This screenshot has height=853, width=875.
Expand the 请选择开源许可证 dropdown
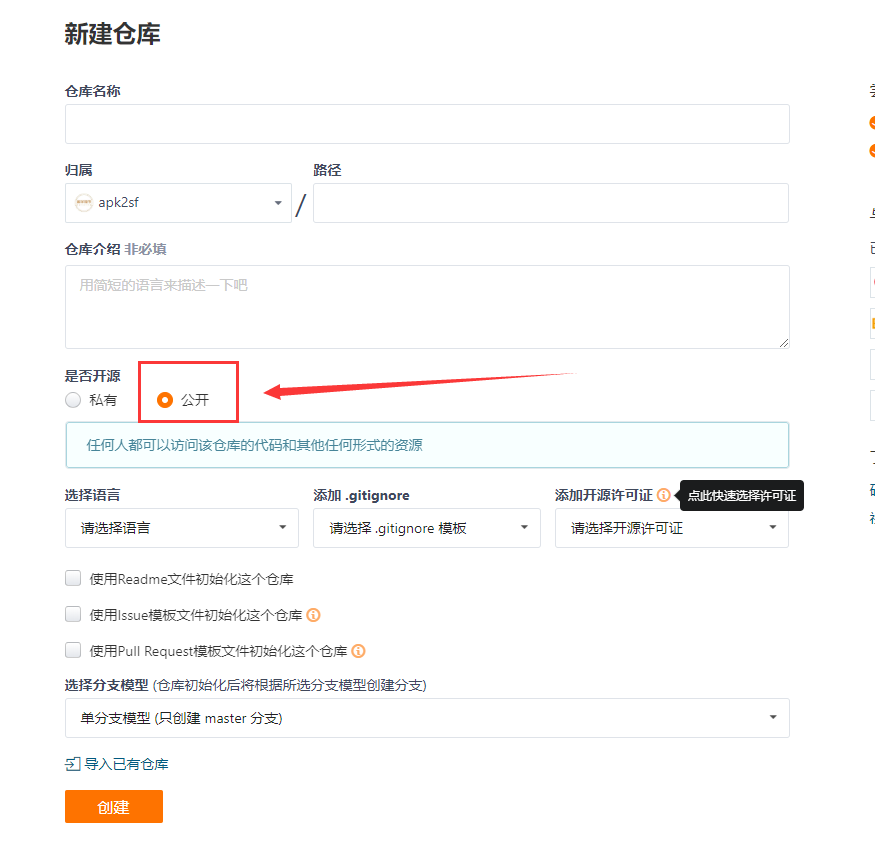pyautogui.click(x=672, y=528)
